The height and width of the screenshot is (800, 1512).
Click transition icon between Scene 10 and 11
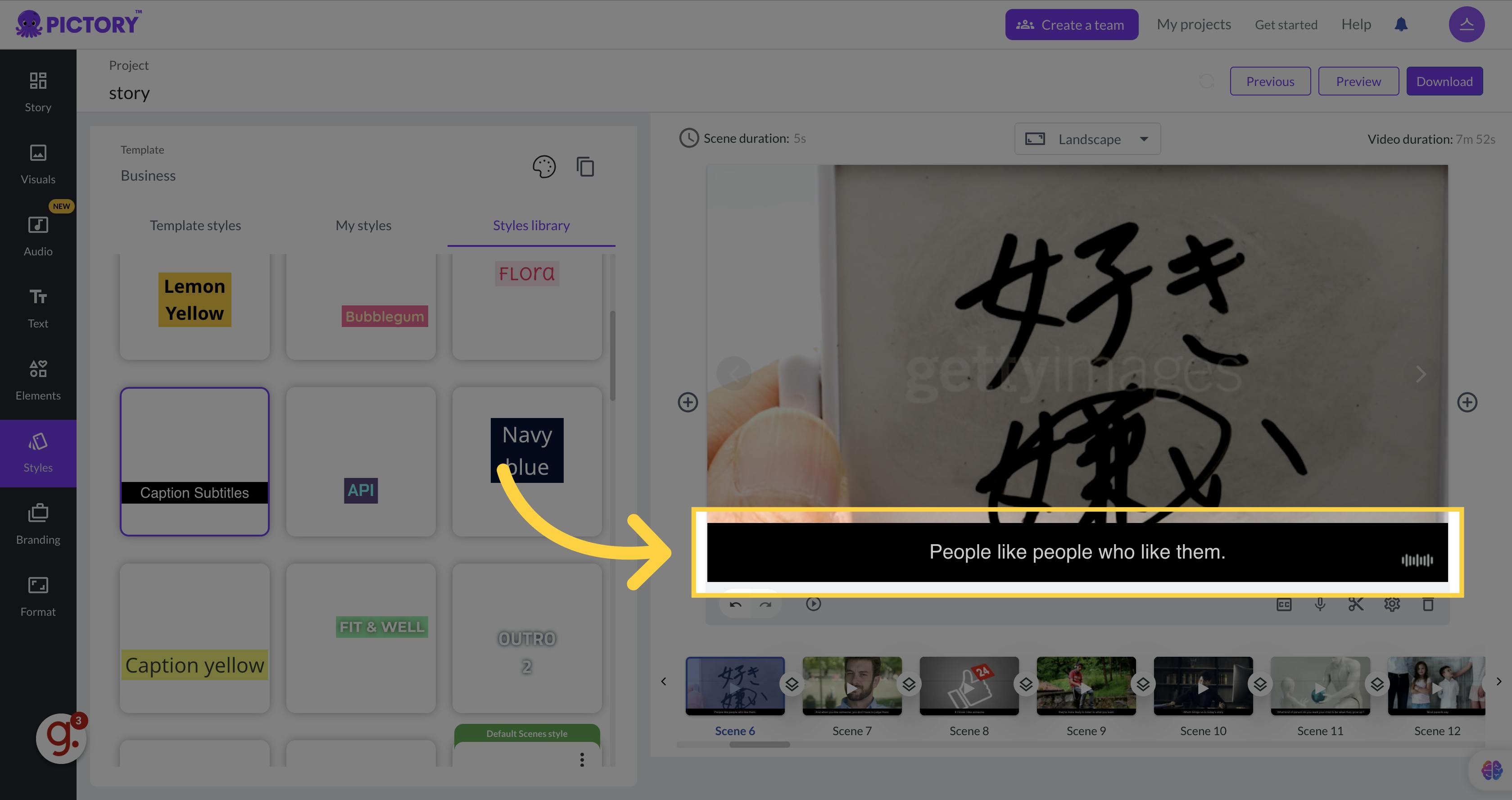[1260, 684]
